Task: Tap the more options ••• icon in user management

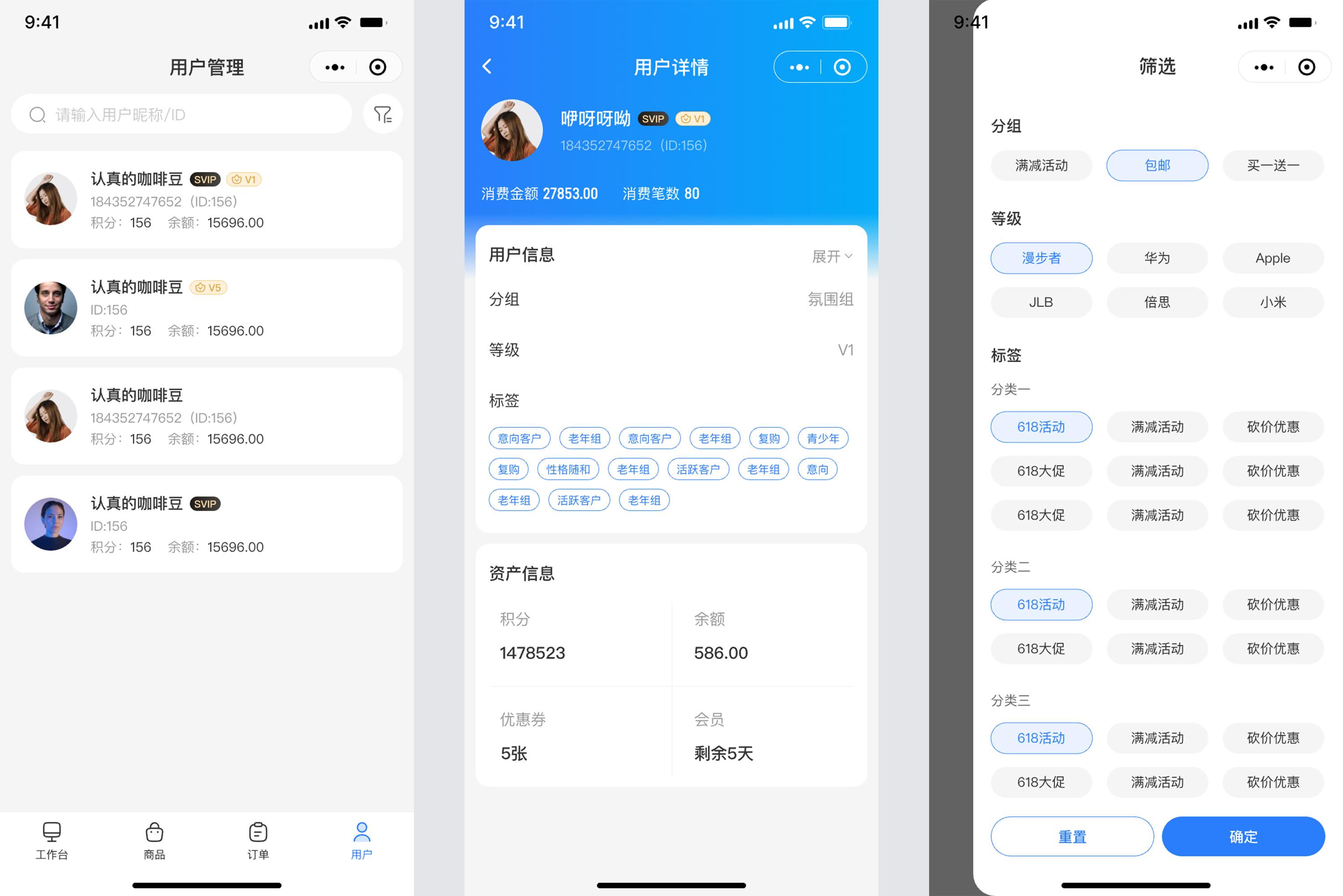Action: 336,67
